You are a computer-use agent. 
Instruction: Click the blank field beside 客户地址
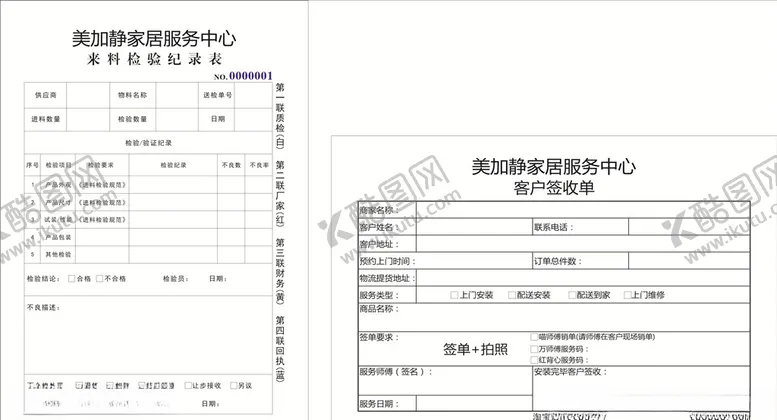tap(583, 244)
